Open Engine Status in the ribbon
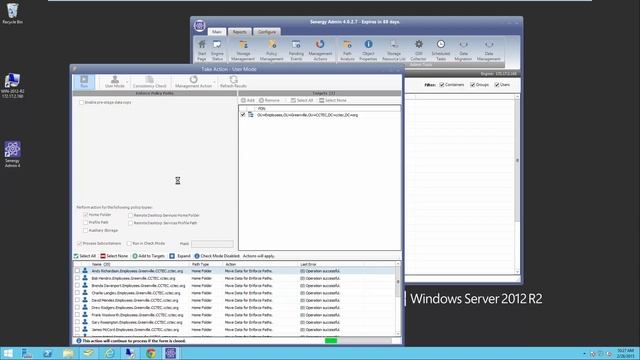Image resolution: width=640 pixels, height=360 pixels. tap(217, 51)
